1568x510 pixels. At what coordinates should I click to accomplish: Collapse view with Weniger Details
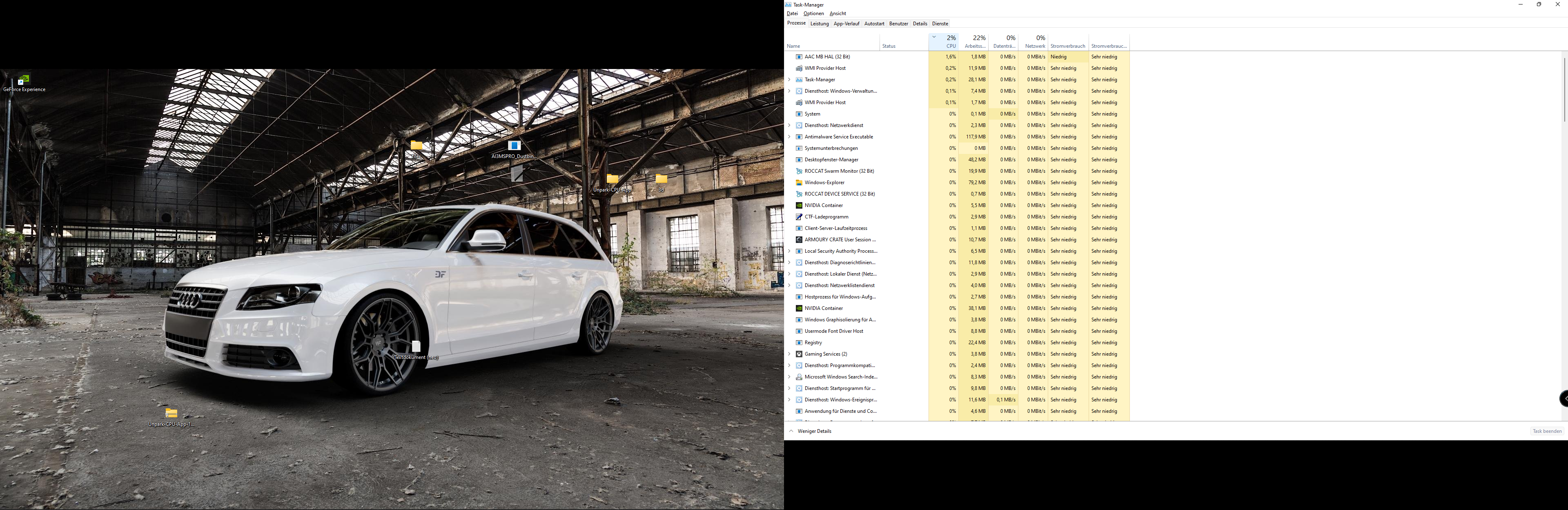814,431
